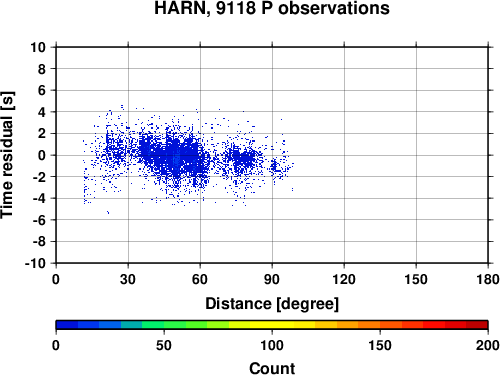Click the y-axis tick label 10
Screen dimensions: 500x375
38,47
